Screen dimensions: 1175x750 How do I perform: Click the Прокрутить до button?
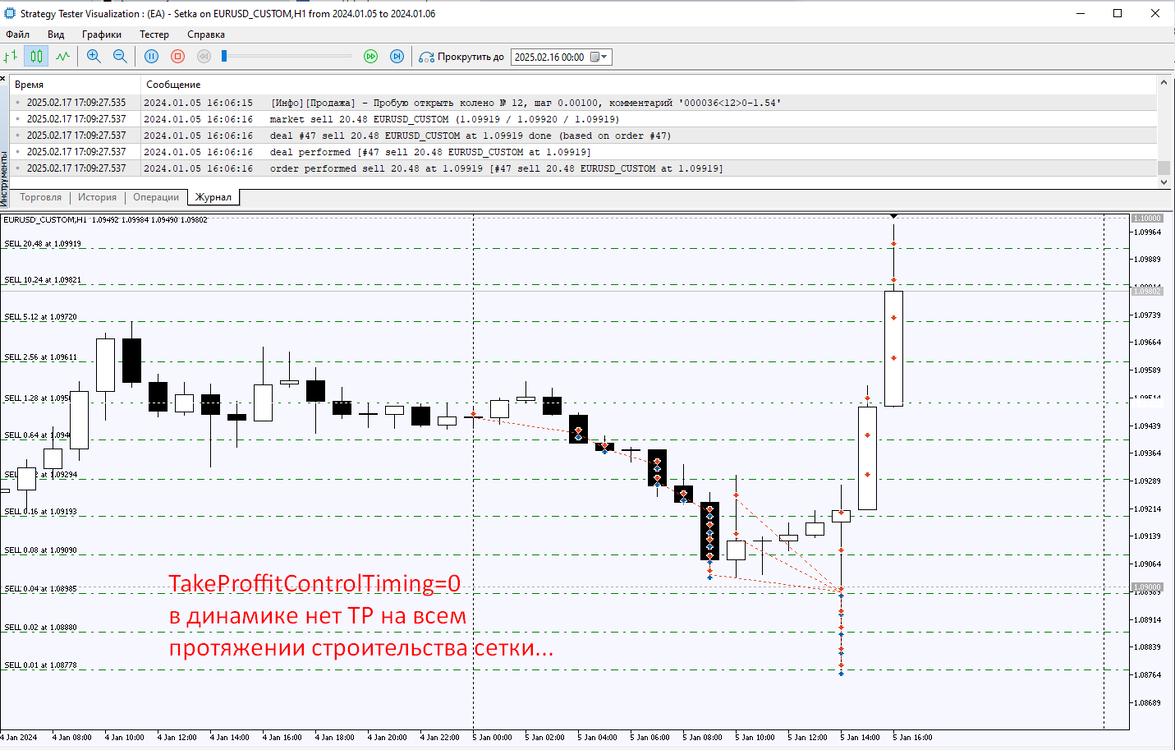tap(462, 57)
